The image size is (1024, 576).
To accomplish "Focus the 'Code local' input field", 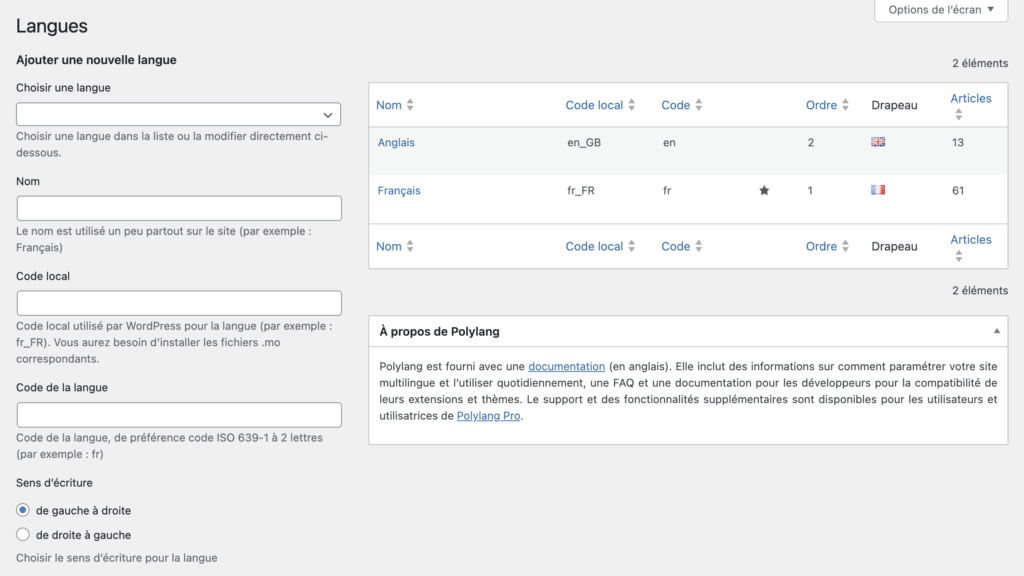I will (179, 303).
